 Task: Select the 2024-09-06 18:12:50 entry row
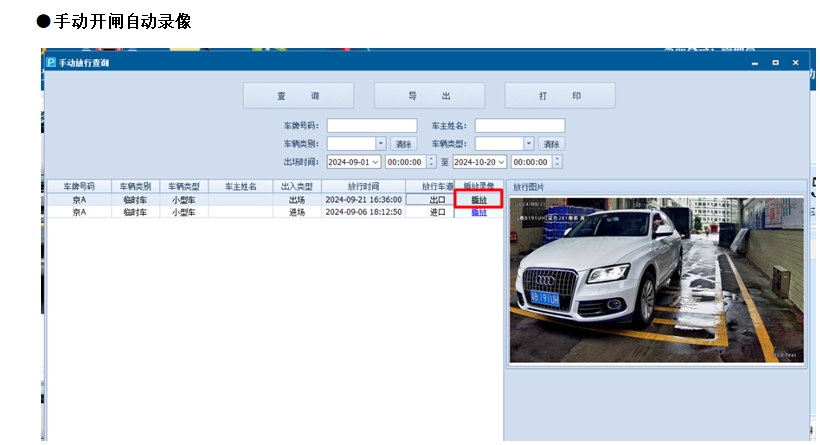coord(363,212)
